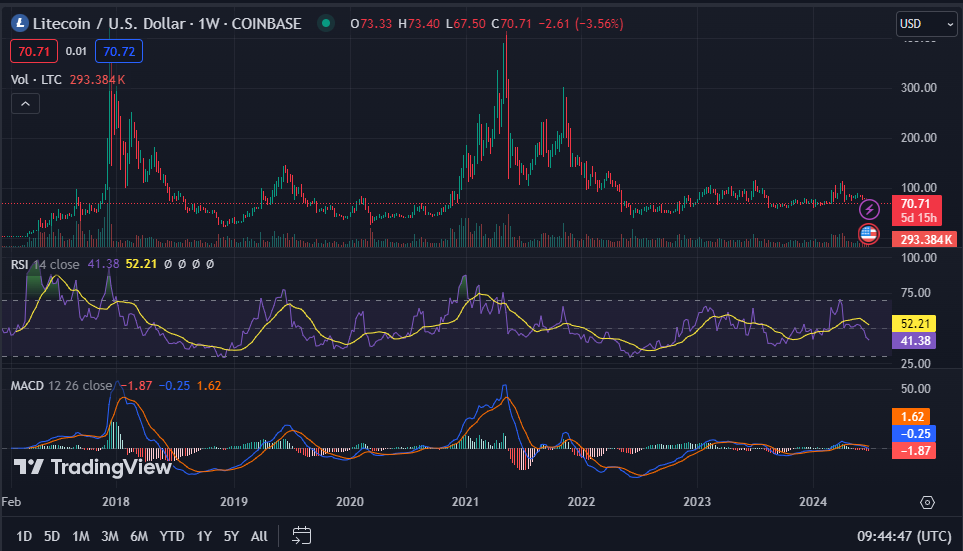The width and height of the screenshot is (963, 551).
Task: Click the US flag economic event icon
Action: [869, 235]
